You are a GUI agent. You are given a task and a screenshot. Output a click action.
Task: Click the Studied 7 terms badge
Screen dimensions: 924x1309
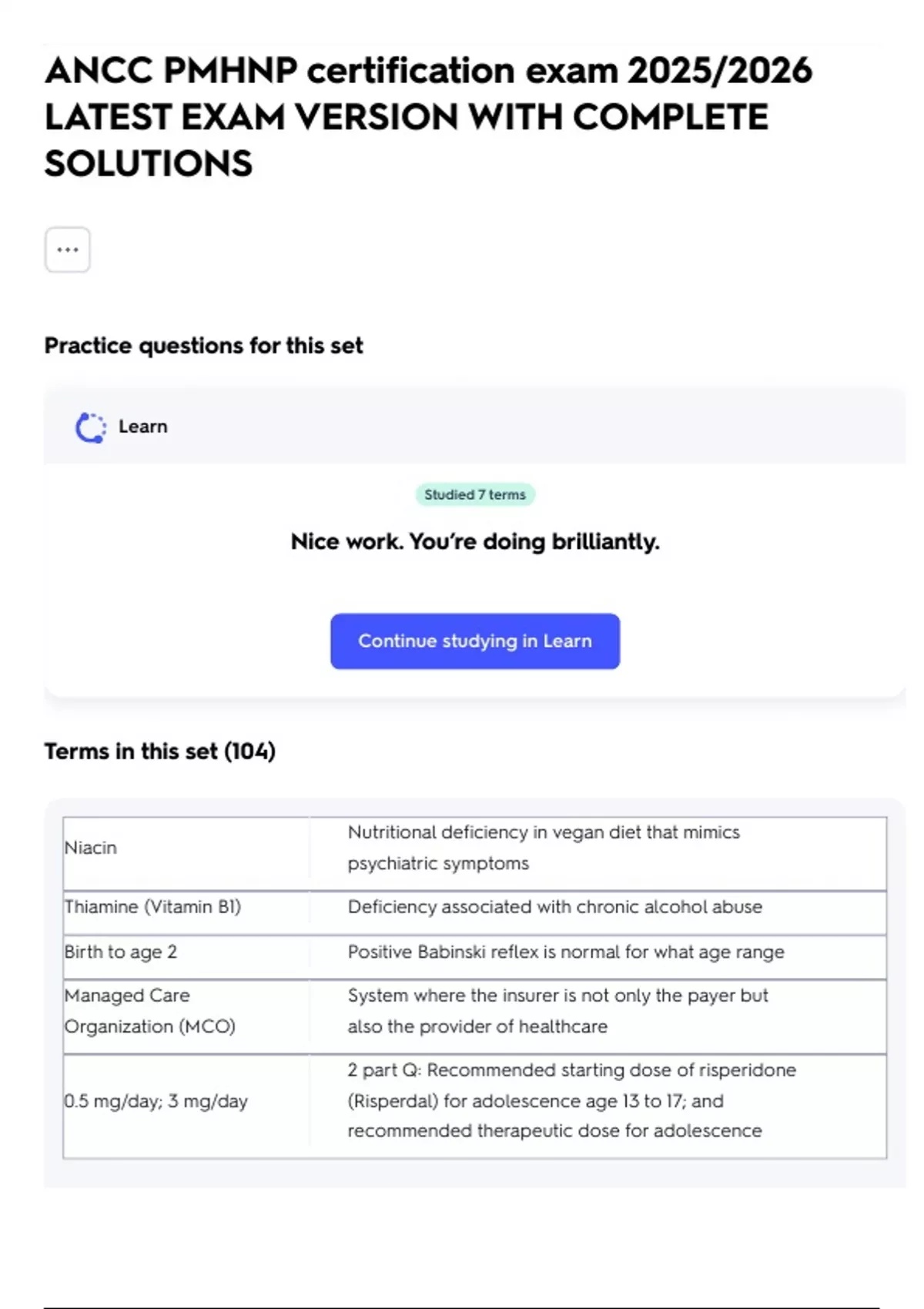[x=474, y=494]
